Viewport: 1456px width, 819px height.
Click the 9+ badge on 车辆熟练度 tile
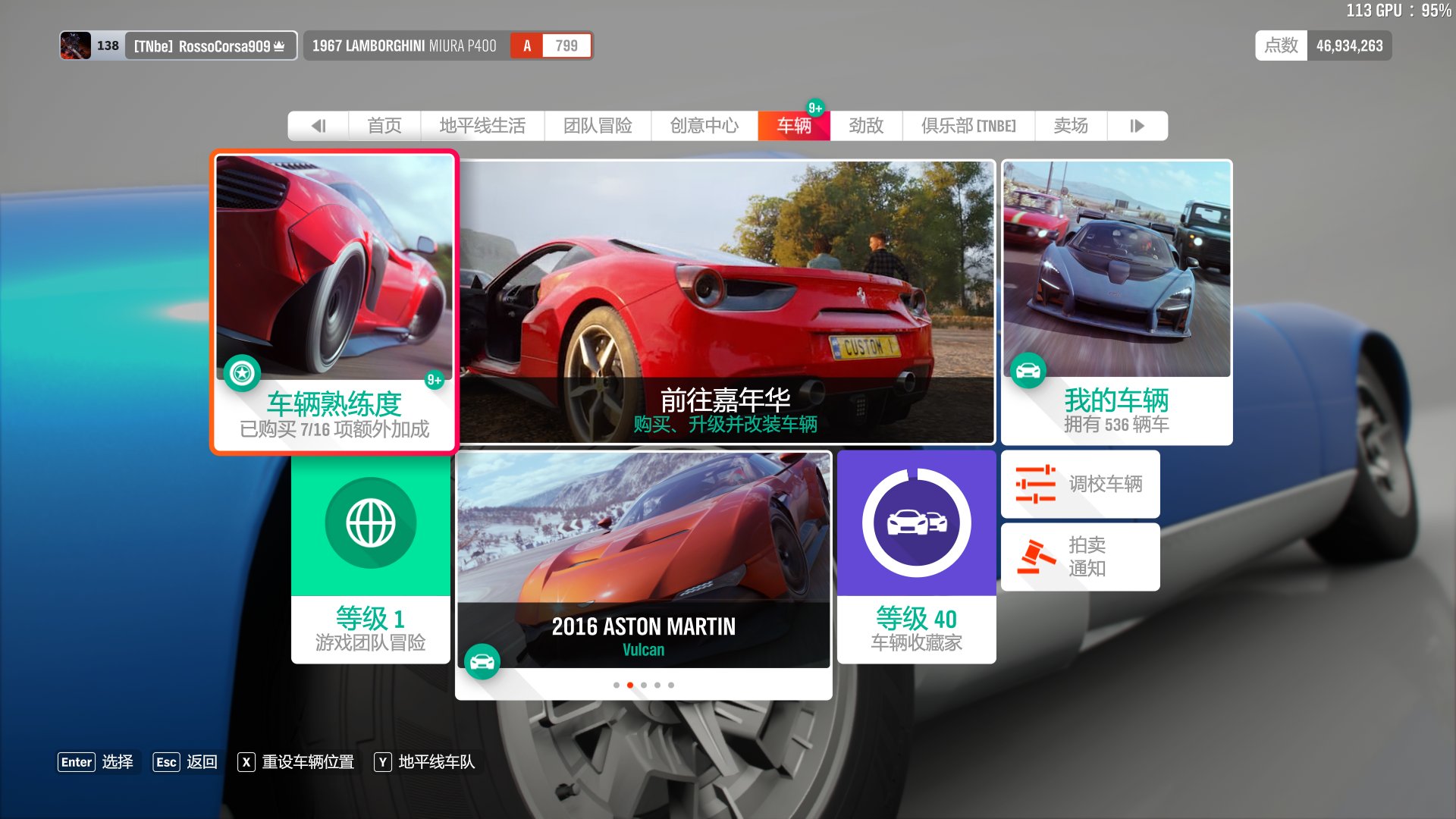pos(435,380)
